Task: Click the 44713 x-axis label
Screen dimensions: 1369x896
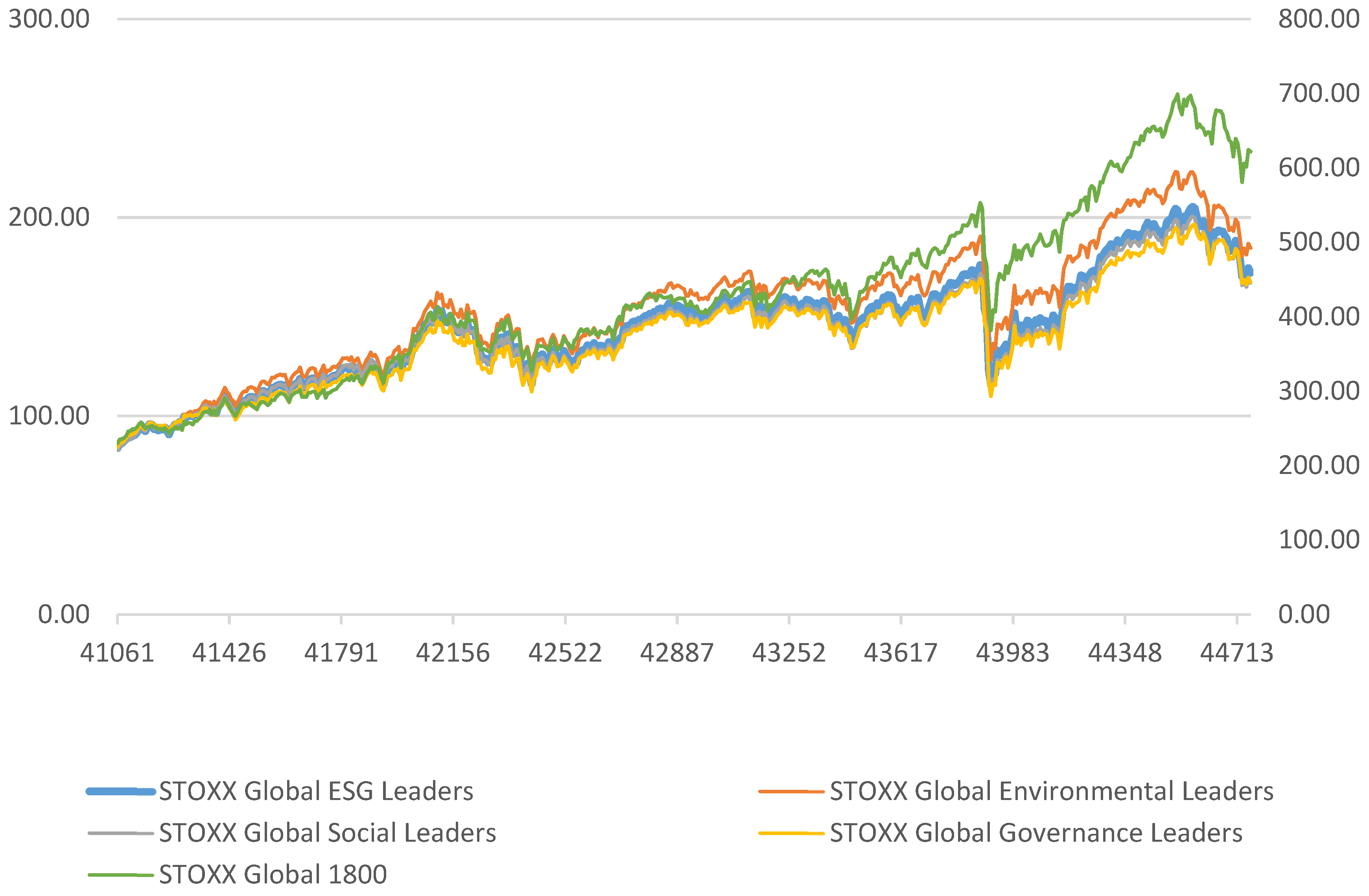Action: [1236, 653]
